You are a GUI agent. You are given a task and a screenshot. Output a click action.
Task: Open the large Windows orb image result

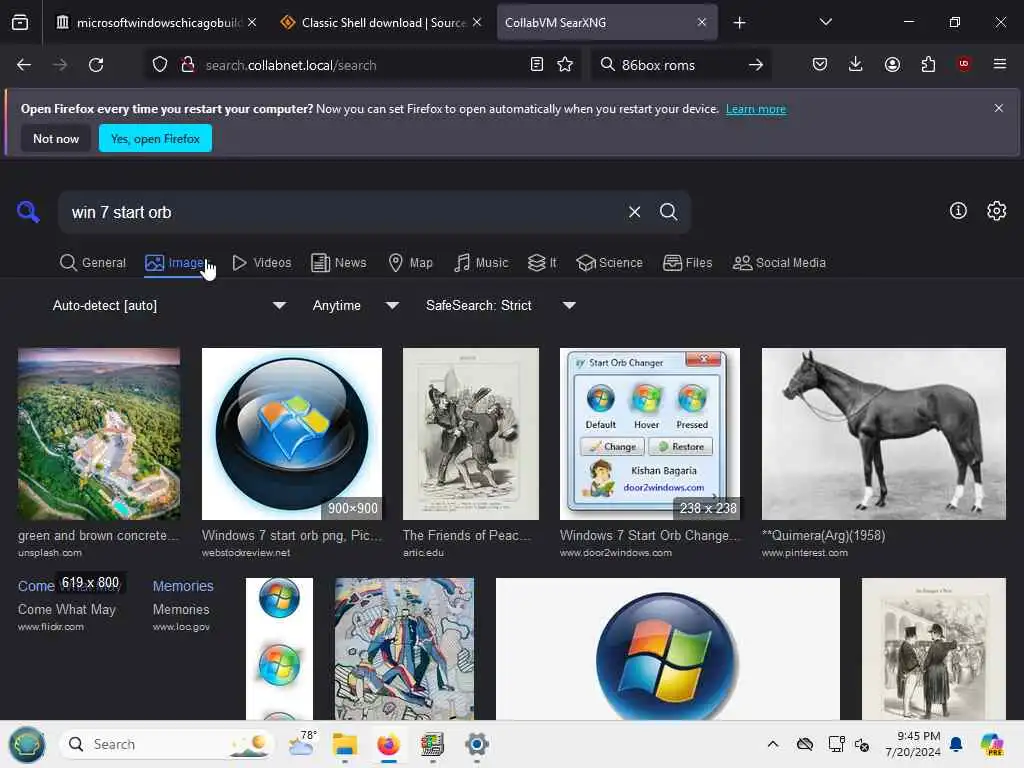click(667, 648)
